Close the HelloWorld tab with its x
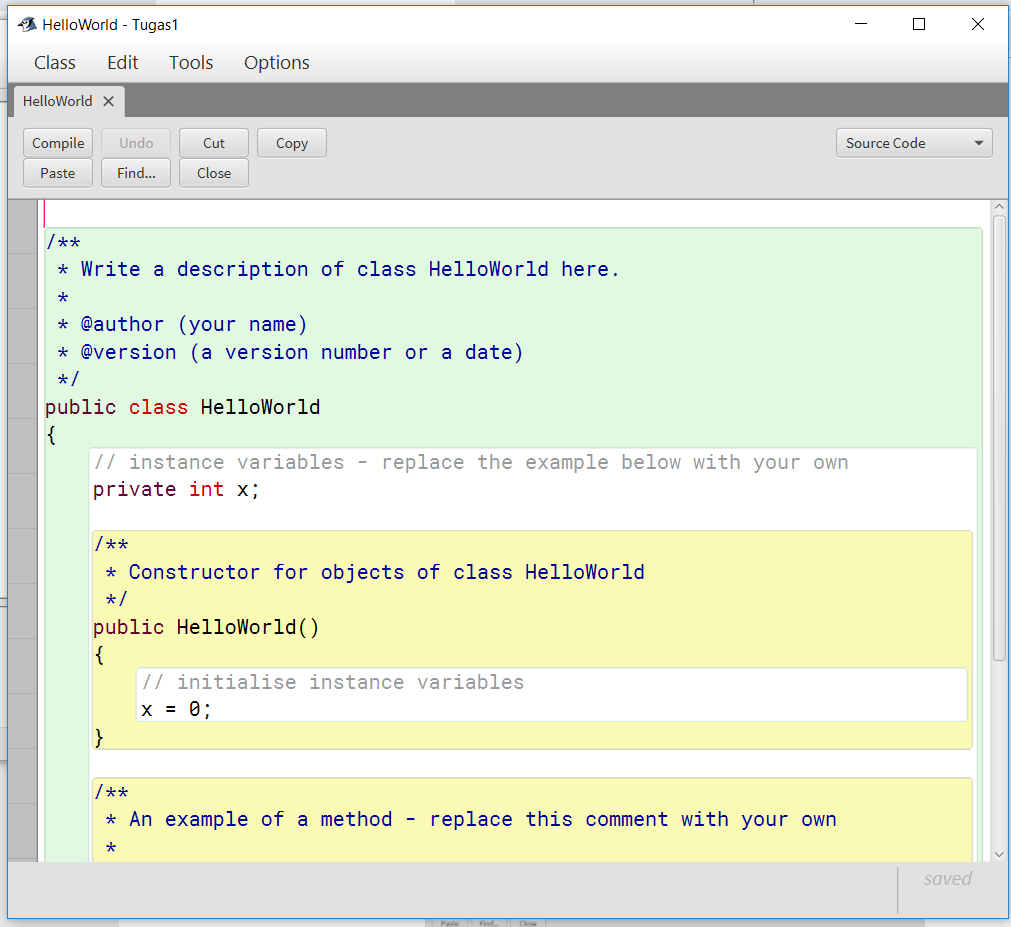 108,101
